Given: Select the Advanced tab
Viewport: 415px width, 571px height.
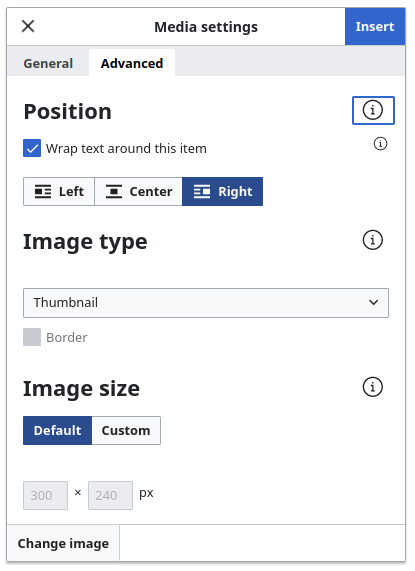Looking at the screenshot, I should pos(132,63).
